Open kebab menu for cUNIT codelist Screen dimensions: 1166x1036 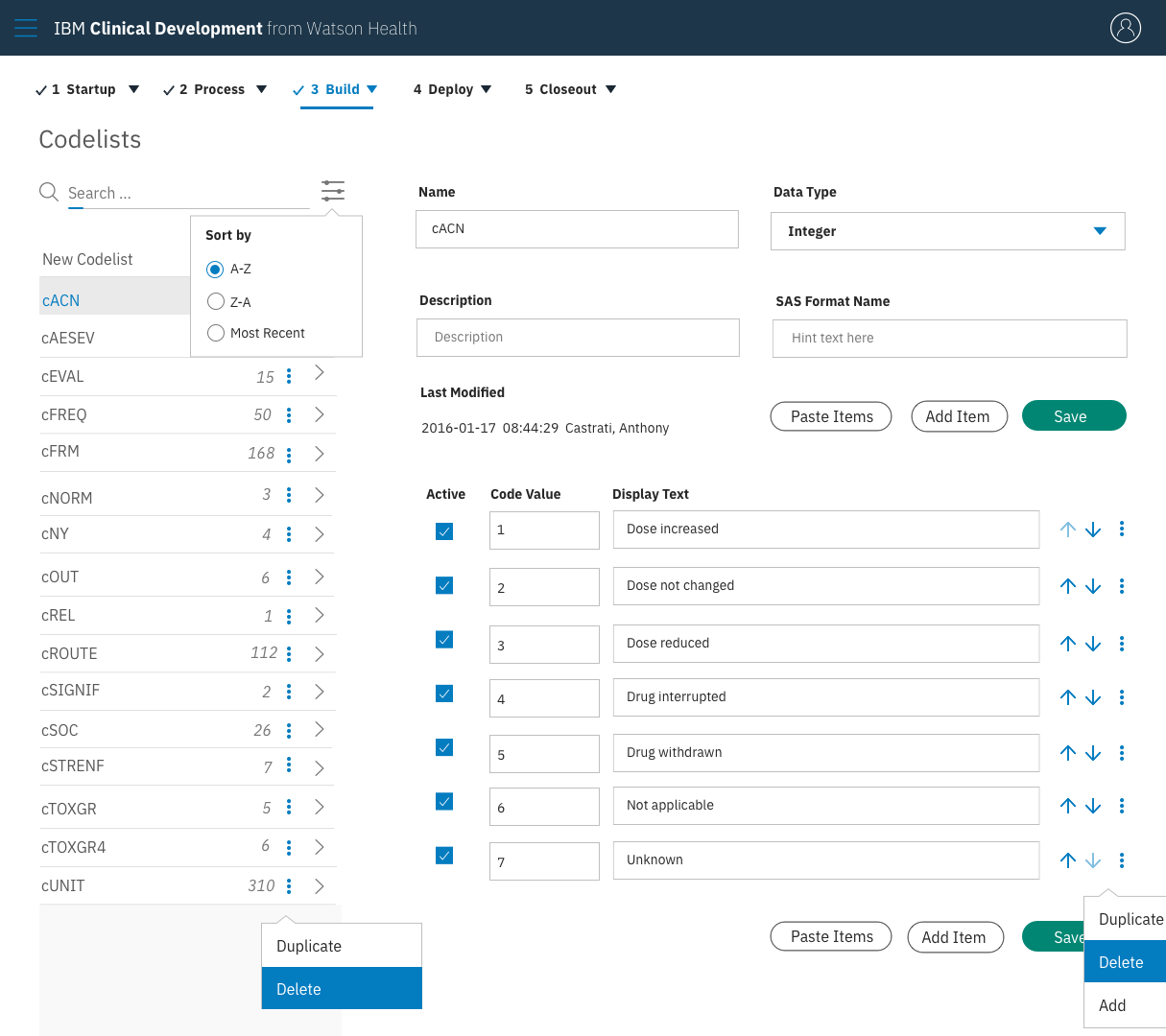click(289, 886)
